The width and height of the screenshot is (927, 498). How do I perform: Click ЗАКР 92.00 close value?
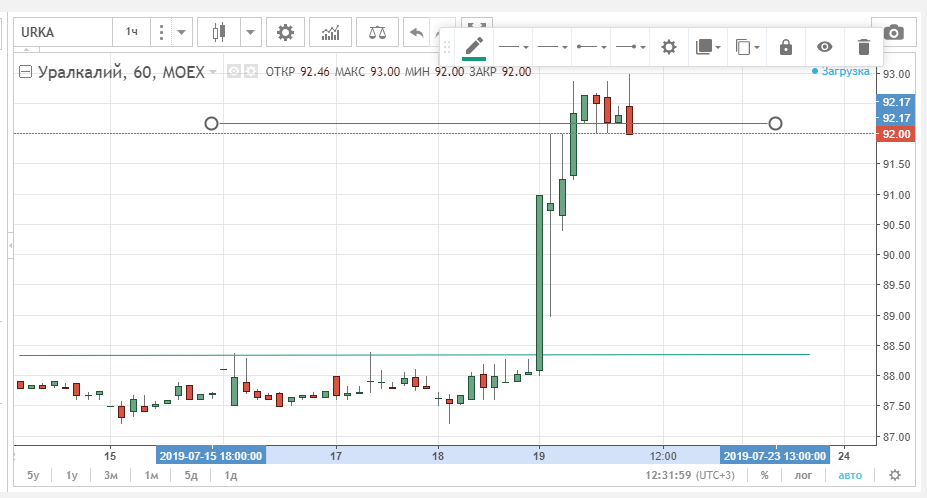[x=500, y=72]
